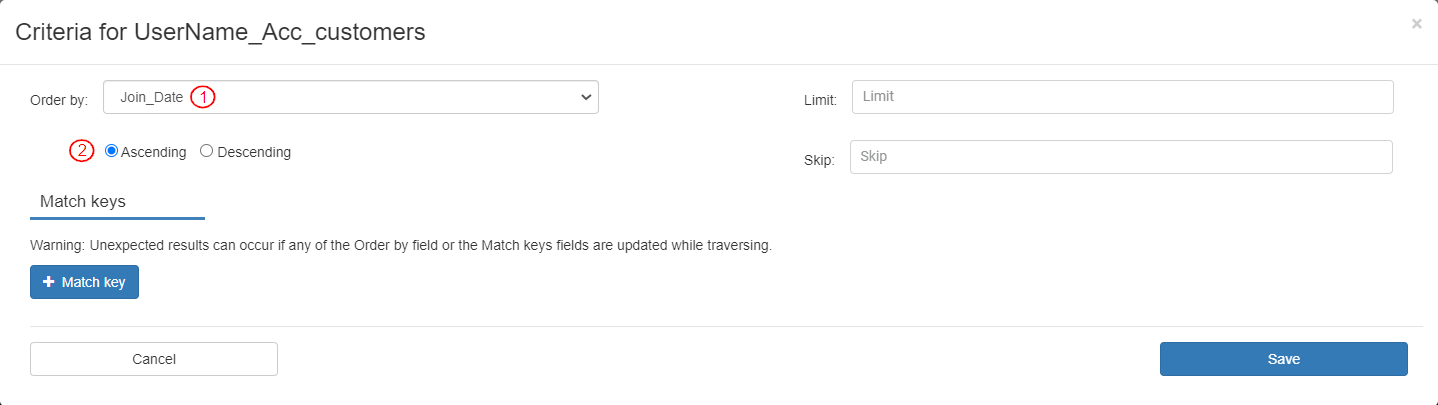Click the "Skip:" label text
This screenshot has width=1438, height=405.
[819, 160]
